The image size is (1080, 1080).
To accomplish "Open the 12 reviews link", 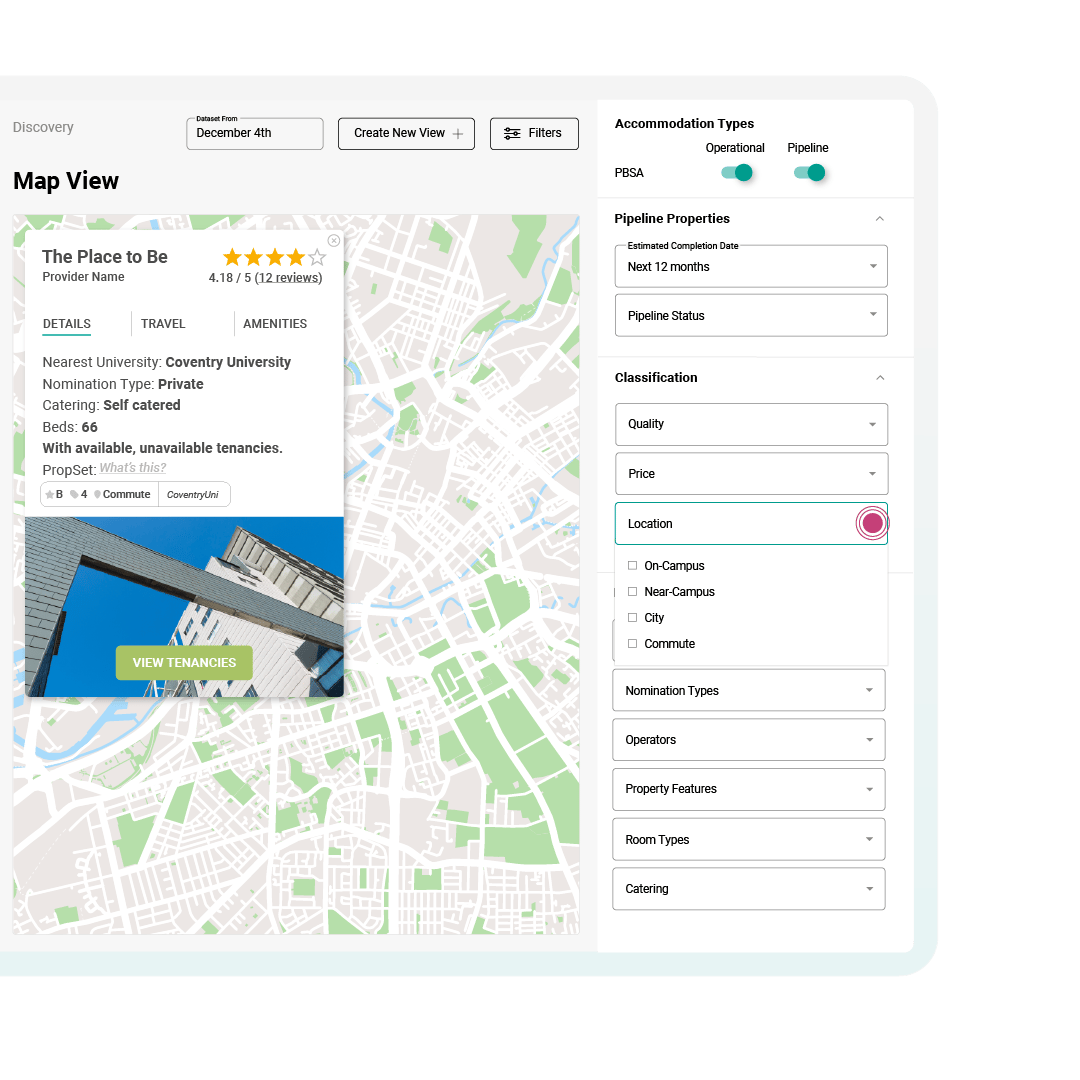I will [x=289, y=277].
